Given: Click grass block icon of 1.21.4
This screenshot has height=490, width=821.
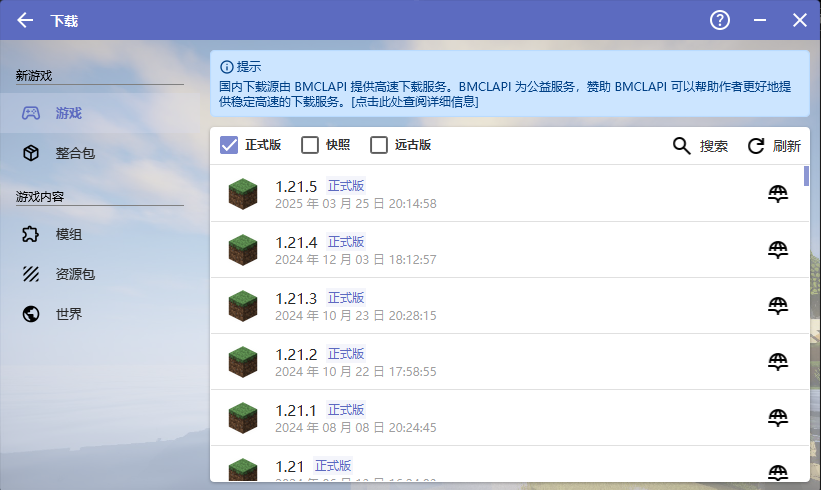Looking at the screenshot, I should [x=243, y=250].
